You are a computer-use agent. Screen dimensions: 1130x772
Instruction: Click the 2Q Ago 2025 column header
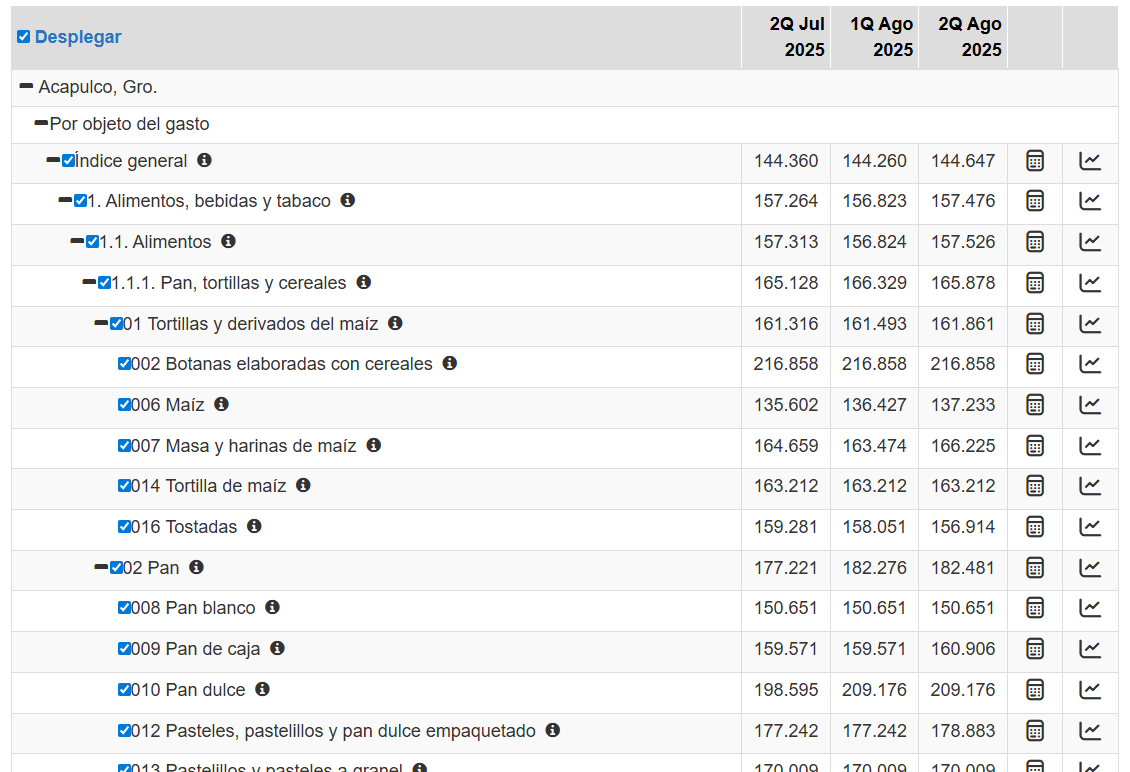click(969, 37)
